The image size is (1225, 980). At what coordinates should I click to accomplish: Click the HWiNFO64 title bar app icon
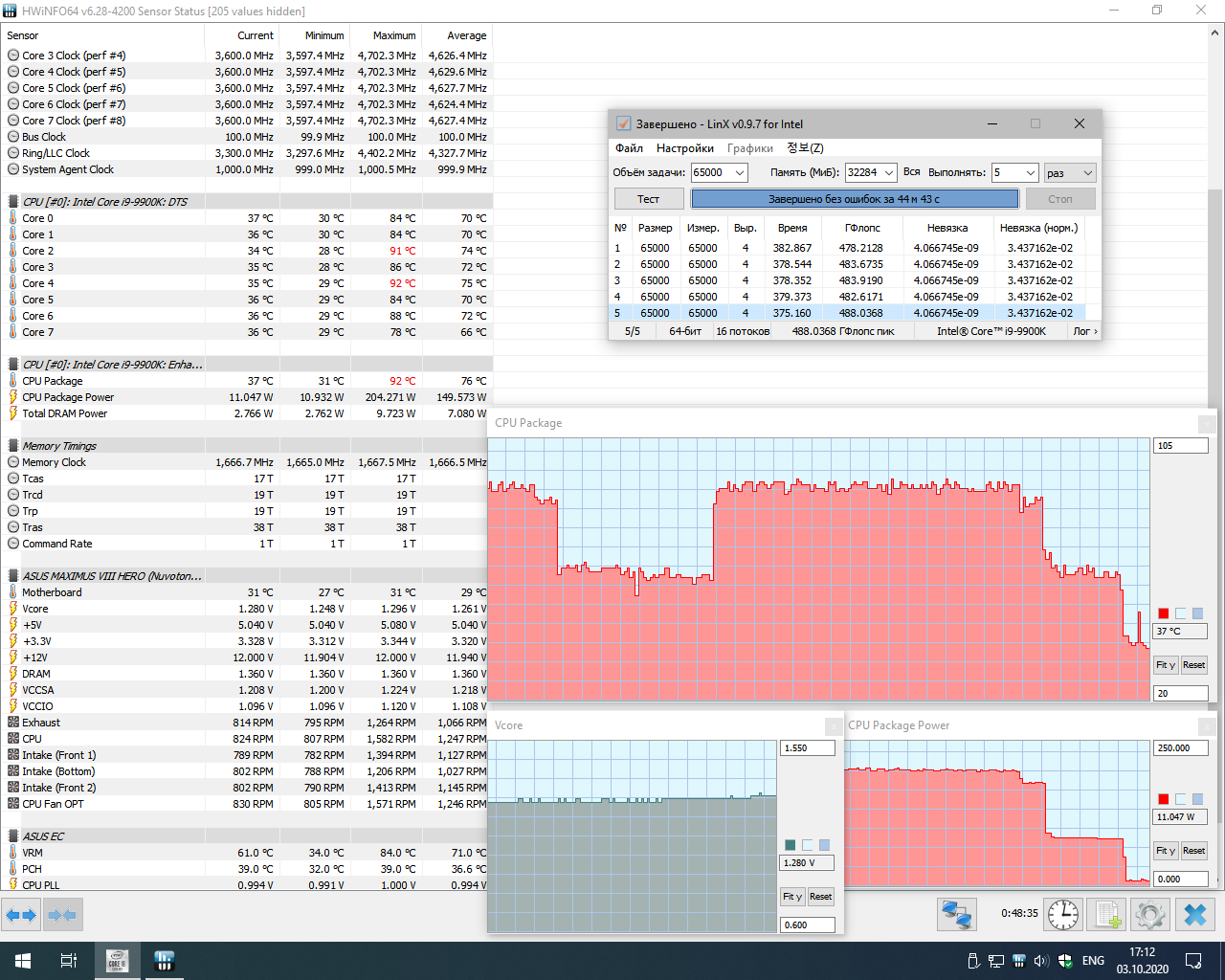pyautogui.click(x=11, y=11)
